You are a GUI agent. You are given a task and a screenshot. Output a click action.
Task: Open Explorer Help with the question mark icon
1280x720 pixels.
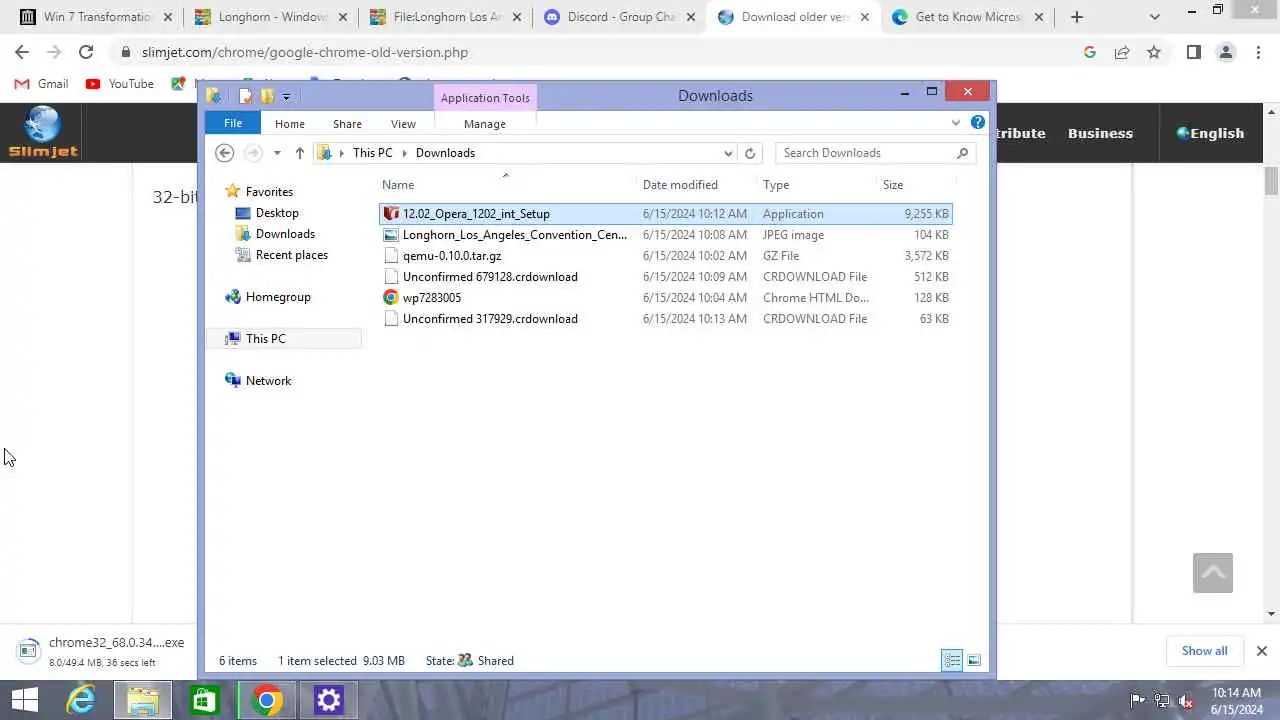coord(978,122)
